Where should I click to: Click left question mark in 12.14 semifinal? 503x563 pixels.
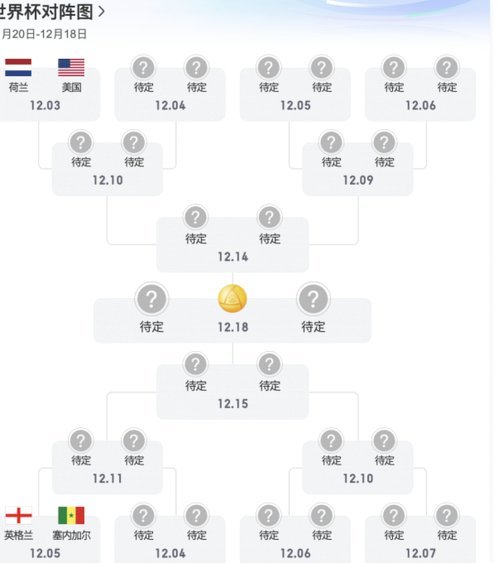tap(196, 217)
